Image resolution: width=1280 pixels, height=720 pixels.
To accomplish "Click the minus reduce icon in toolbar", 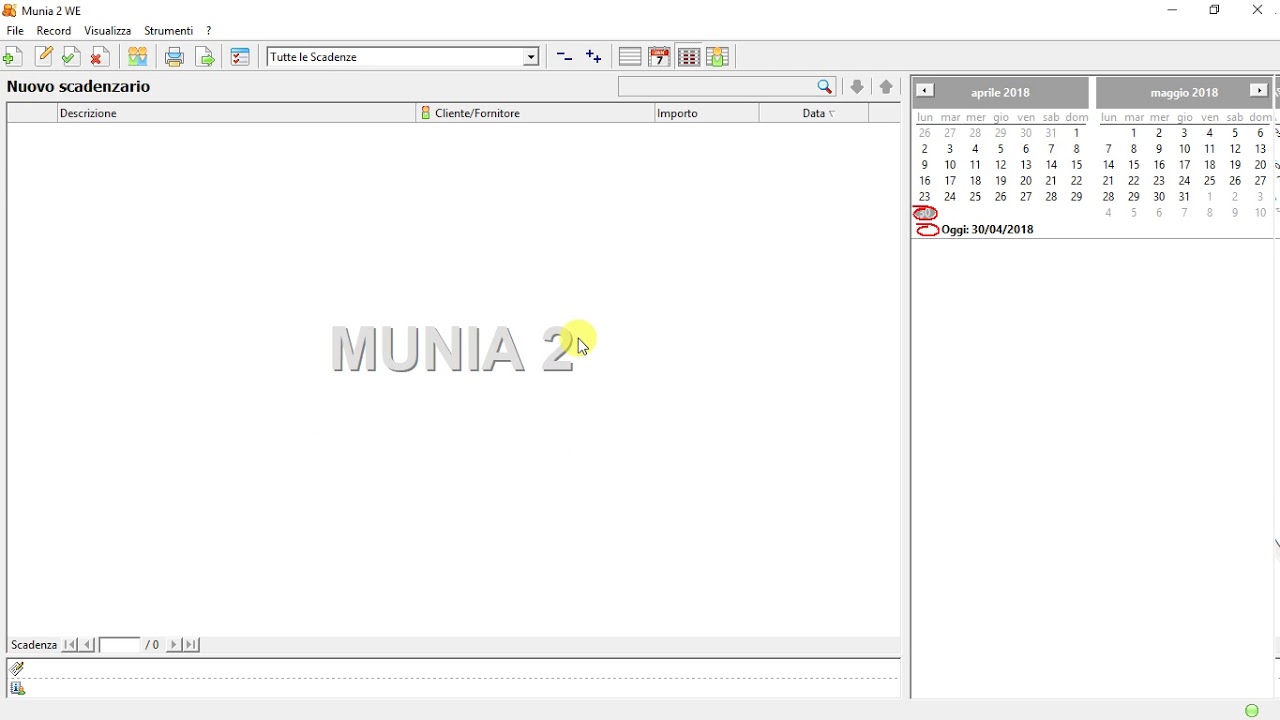I will click(x=564, y=57).
